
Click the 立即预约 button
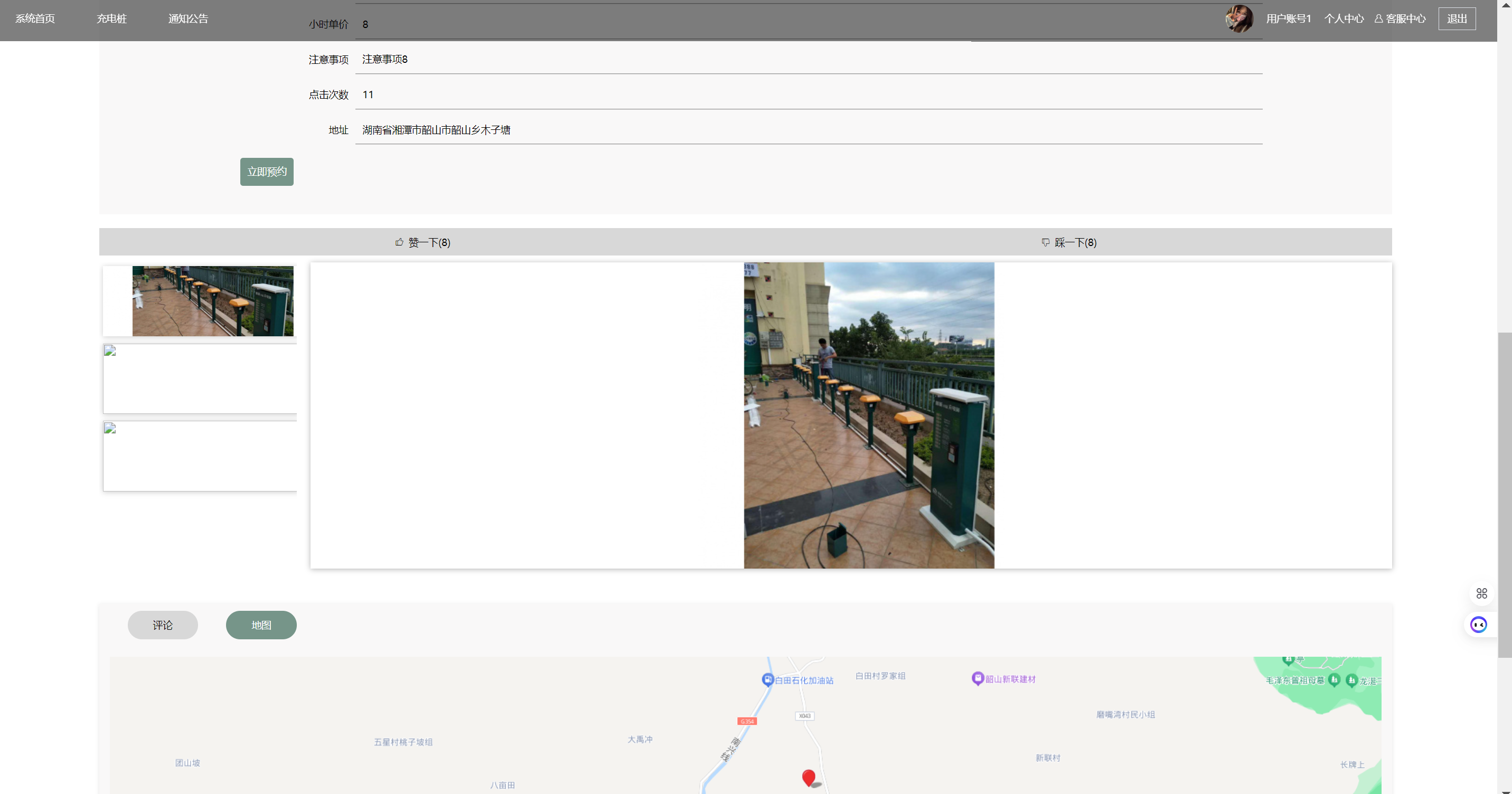[267, 172]
